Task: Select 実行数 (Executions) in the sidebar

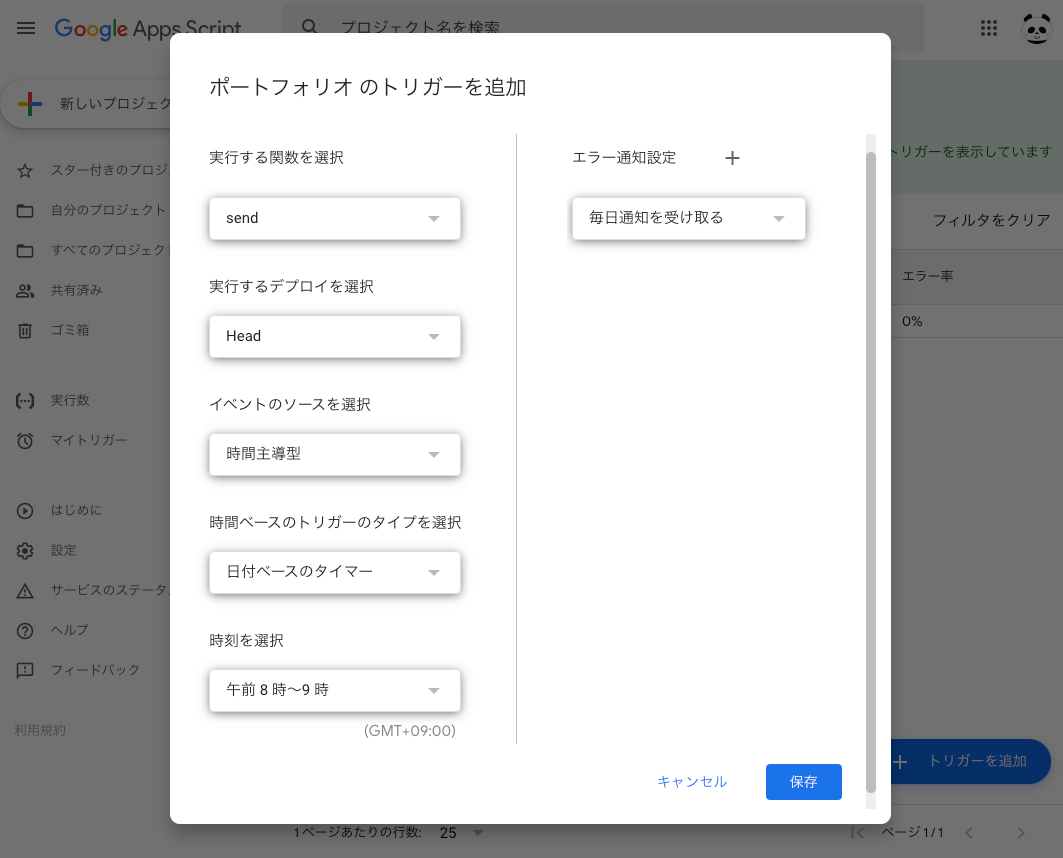Action: [60, 400]
